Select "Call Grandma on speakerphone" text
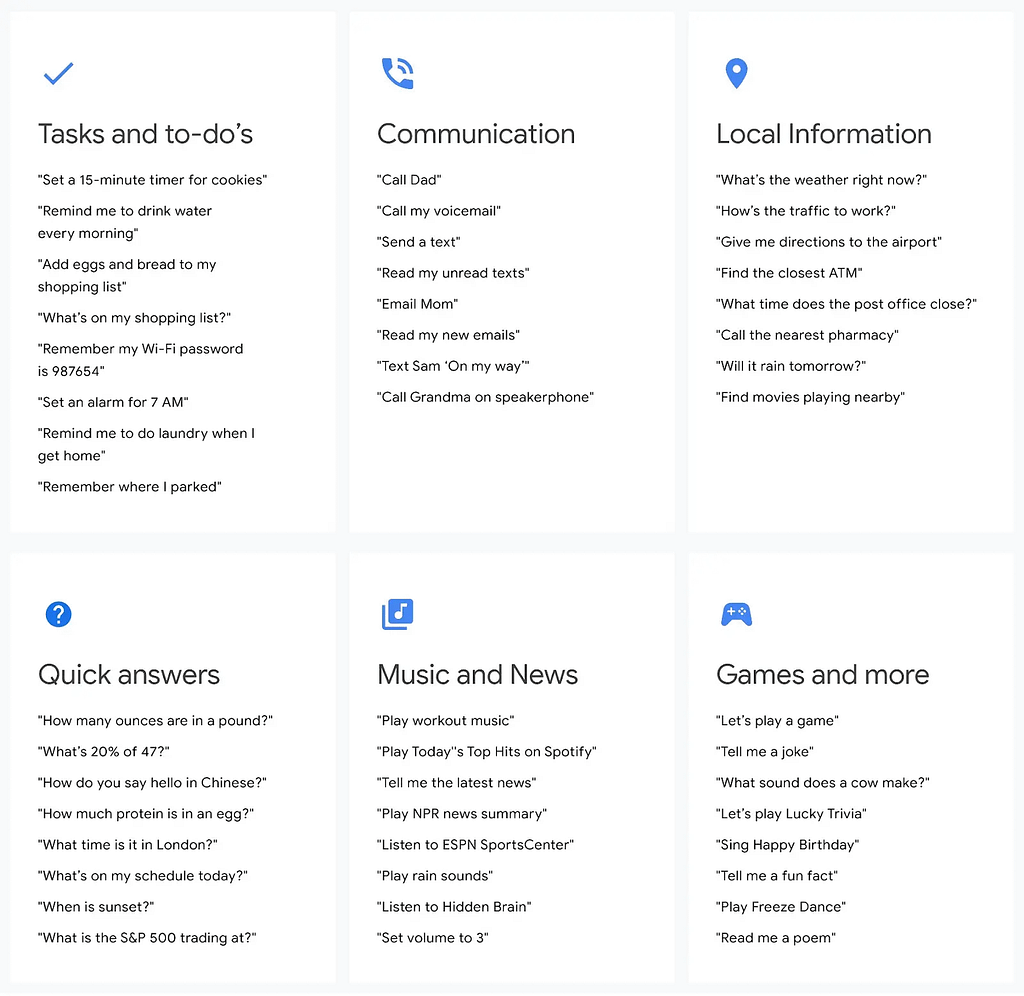This screenshot has width=1024, height=996. click(485, 397)
